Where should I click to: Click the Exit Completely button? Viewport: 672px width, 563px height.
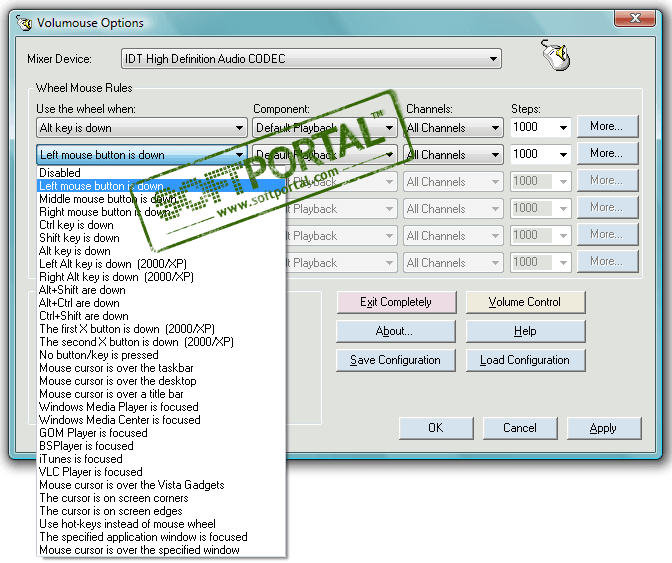coord(396,302)
